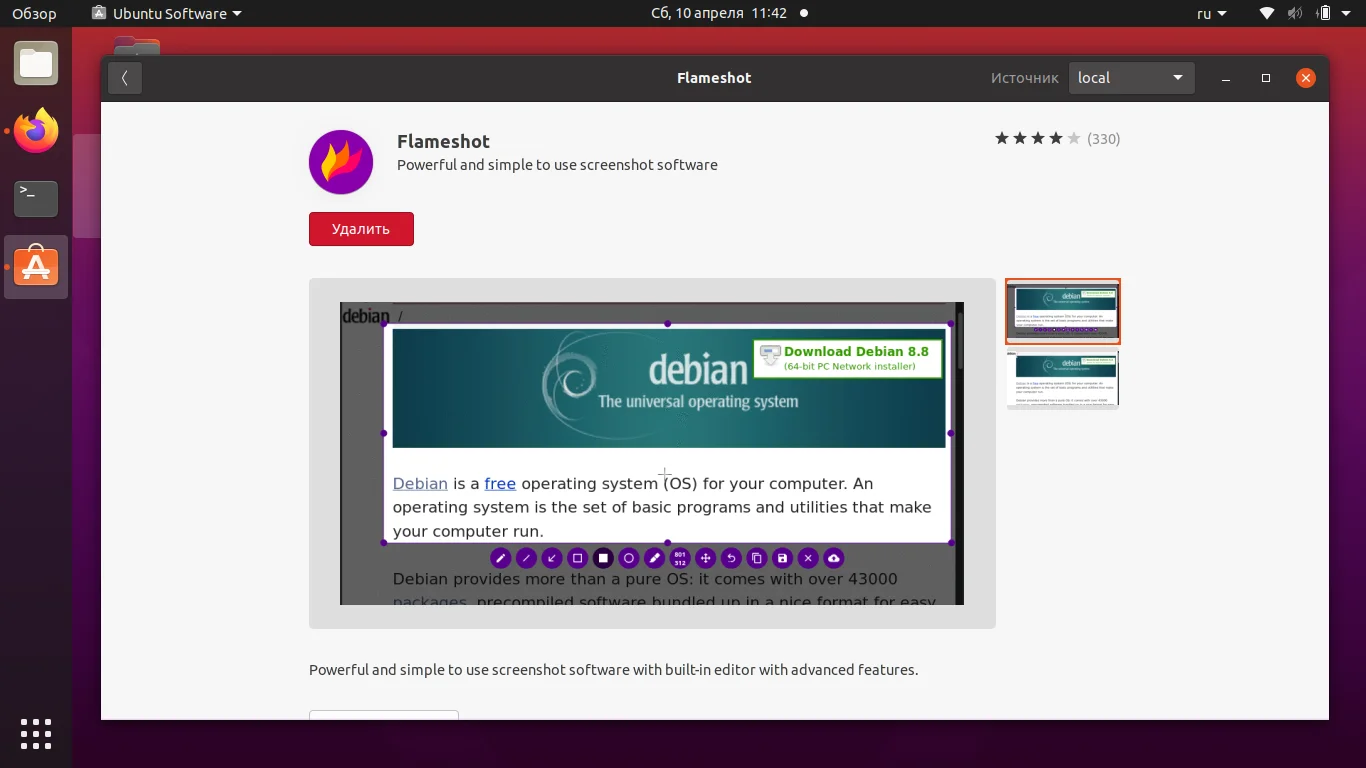Click the back arrow in the Flameshot header
Viewport: 1366px width, 768px height.
click(124, 77)
